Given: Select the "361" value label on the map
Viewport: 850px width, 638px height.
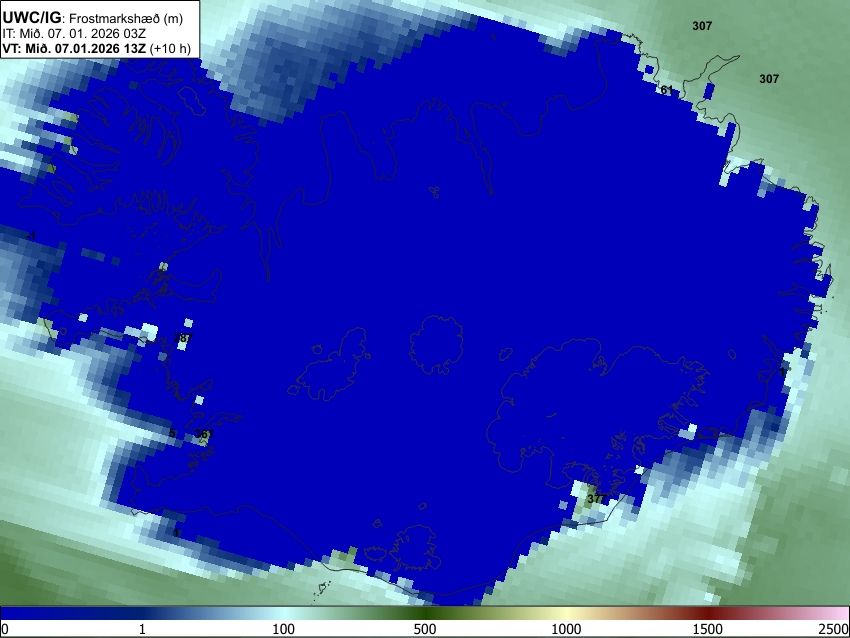Looking at the screenshot, I should (203, 434).
